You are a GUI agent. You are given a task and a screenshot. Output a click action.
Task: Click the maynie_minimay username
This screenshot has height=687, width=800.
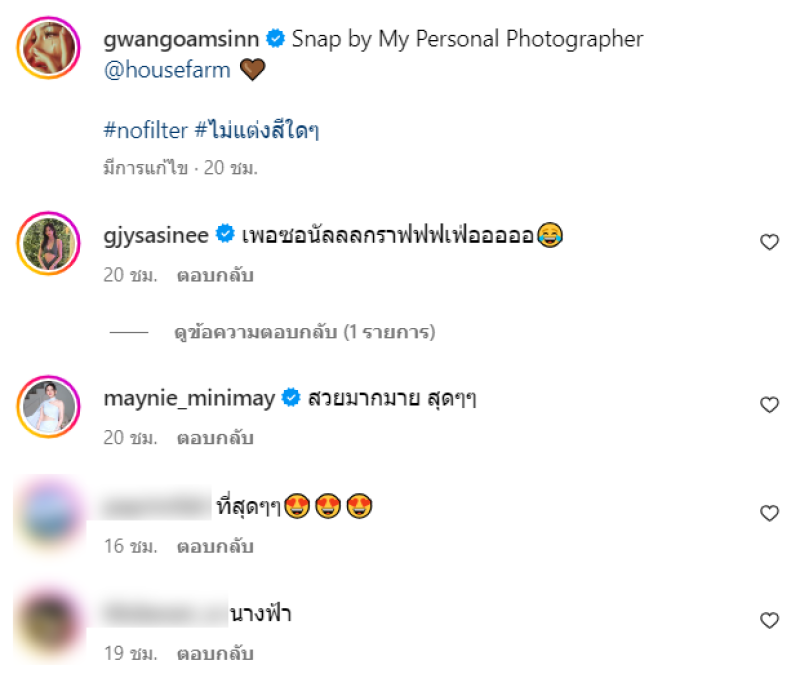click(189, 398)
